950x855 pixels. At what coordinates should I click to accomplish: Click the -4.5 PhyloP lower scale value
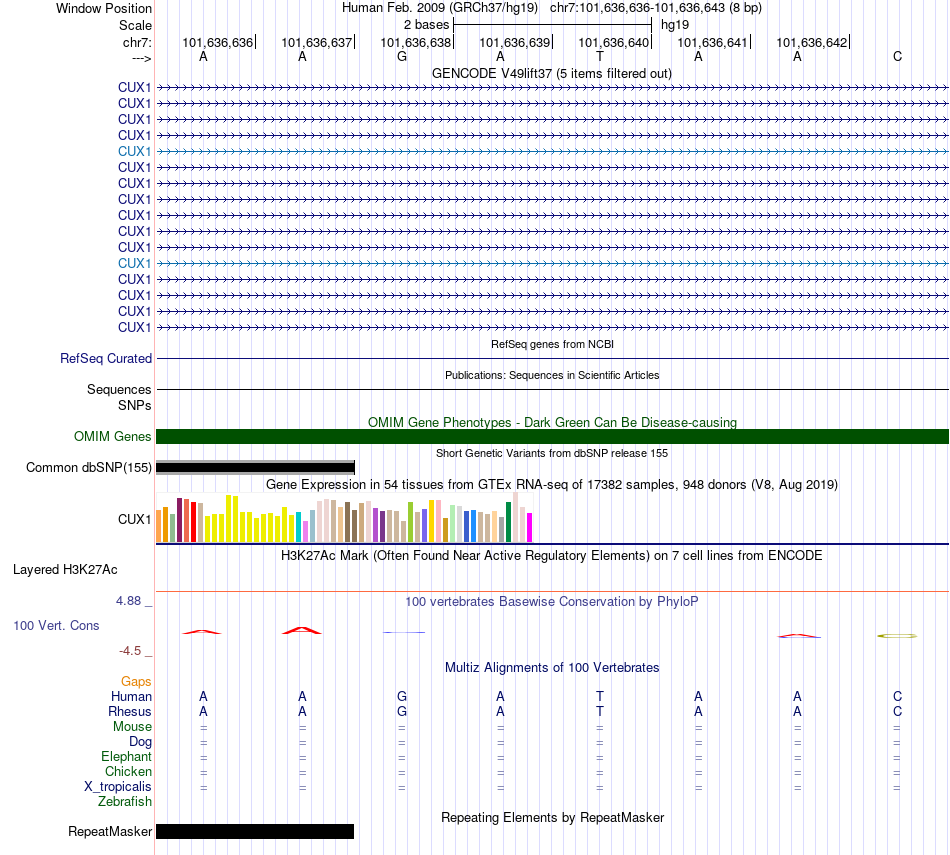[x=130, y=651]
